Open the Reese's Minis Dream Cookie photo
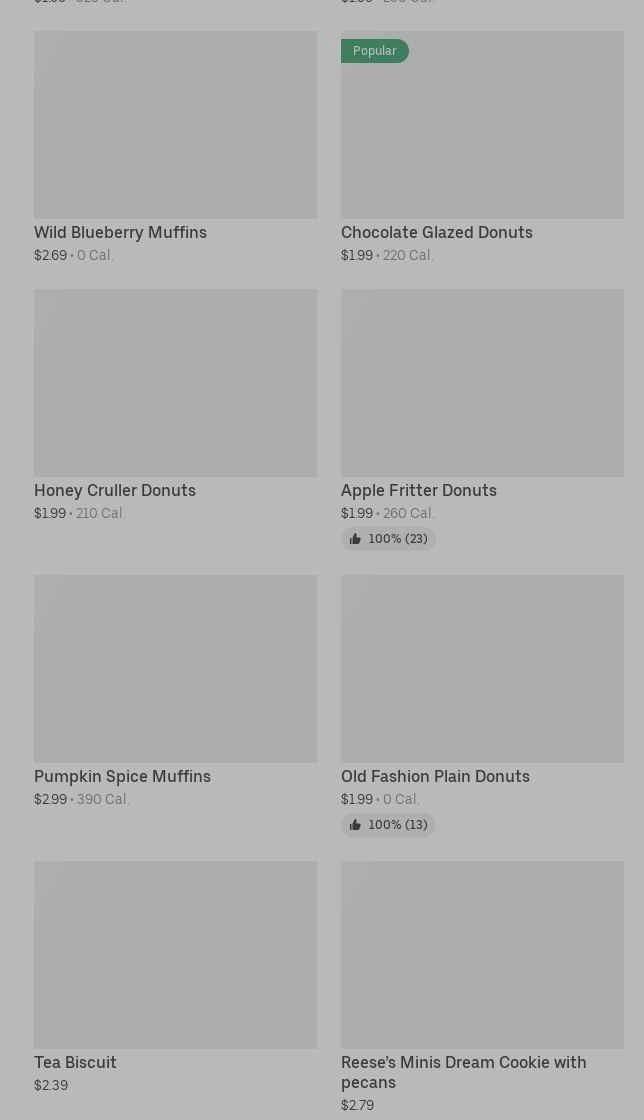644x1120 pixels. coord(482,955)
